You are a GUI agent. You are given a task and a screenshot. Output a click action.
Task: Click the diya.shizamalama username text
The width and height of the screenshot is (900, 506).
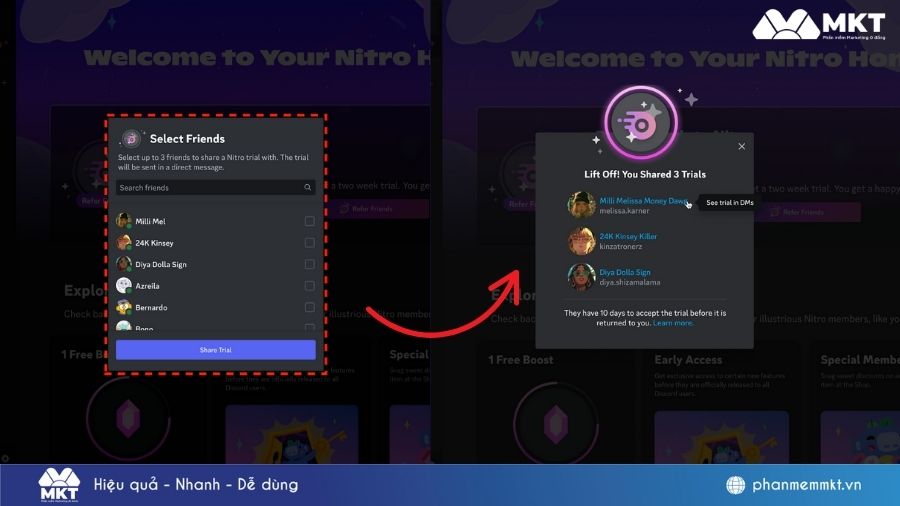[x=630, y=282]
